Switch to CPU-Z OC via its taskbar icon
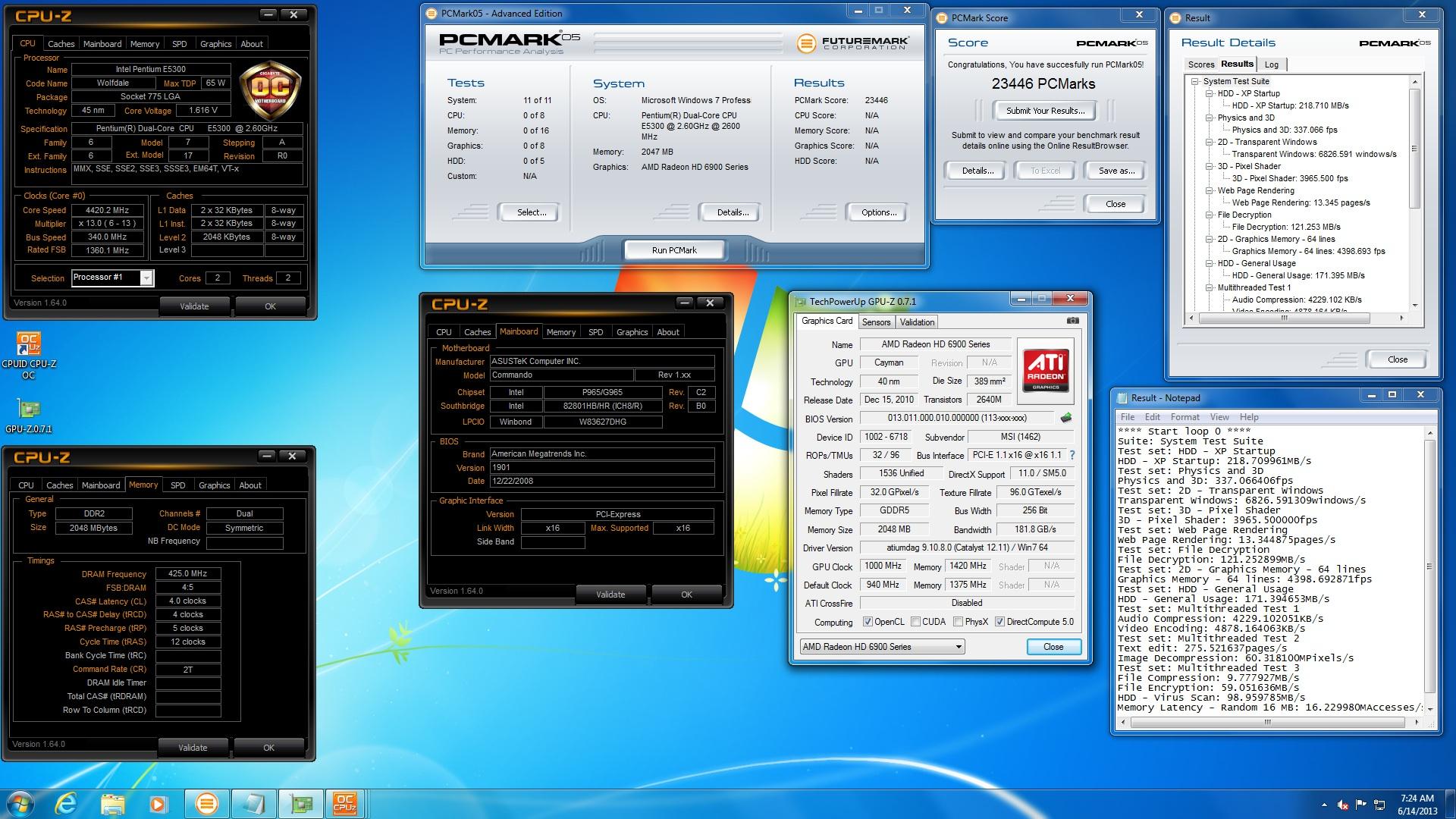 (346, 804)
